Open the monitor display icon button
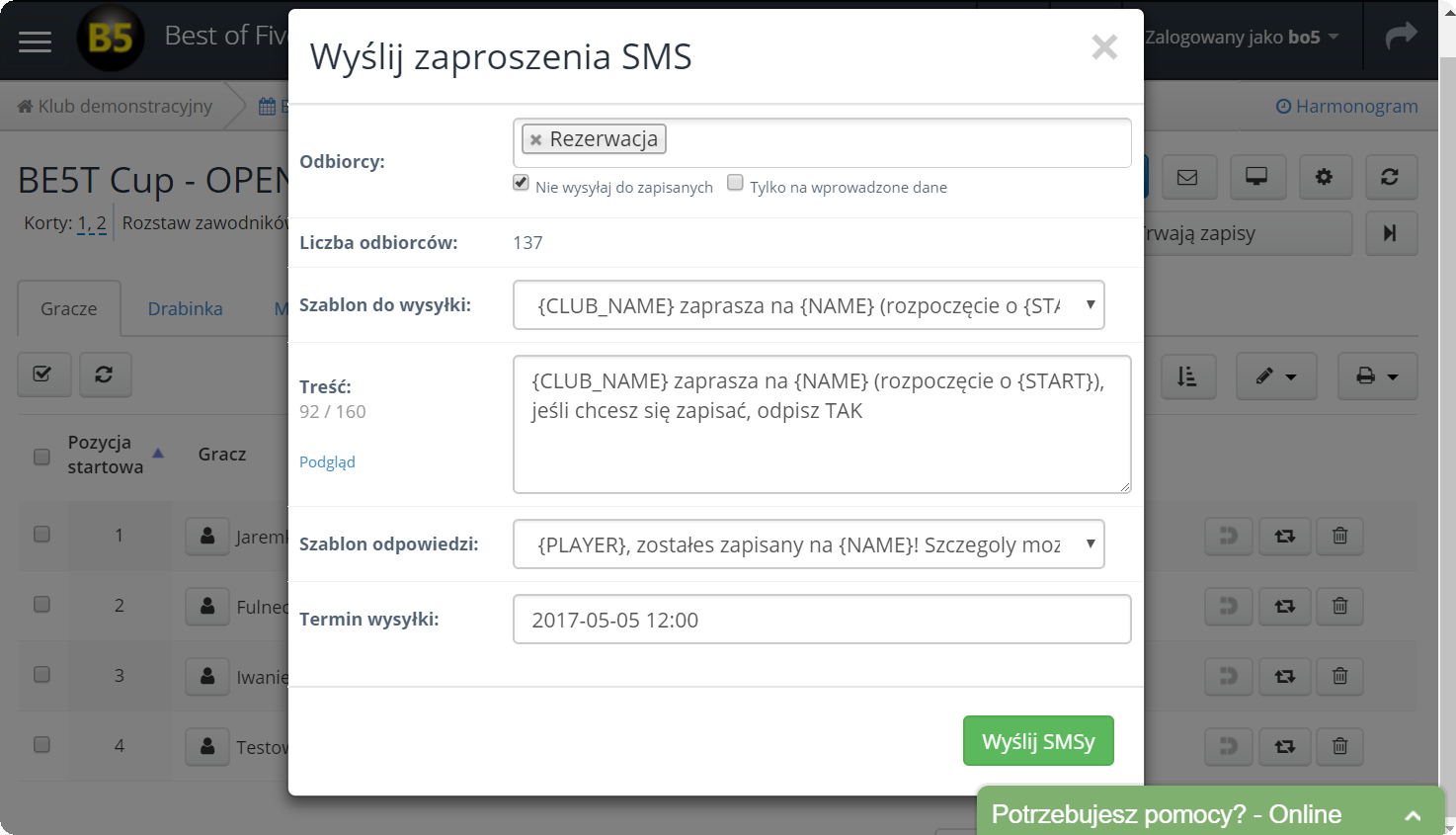The width and height of the screenshot is (1456, 835). coord(1256,177)
